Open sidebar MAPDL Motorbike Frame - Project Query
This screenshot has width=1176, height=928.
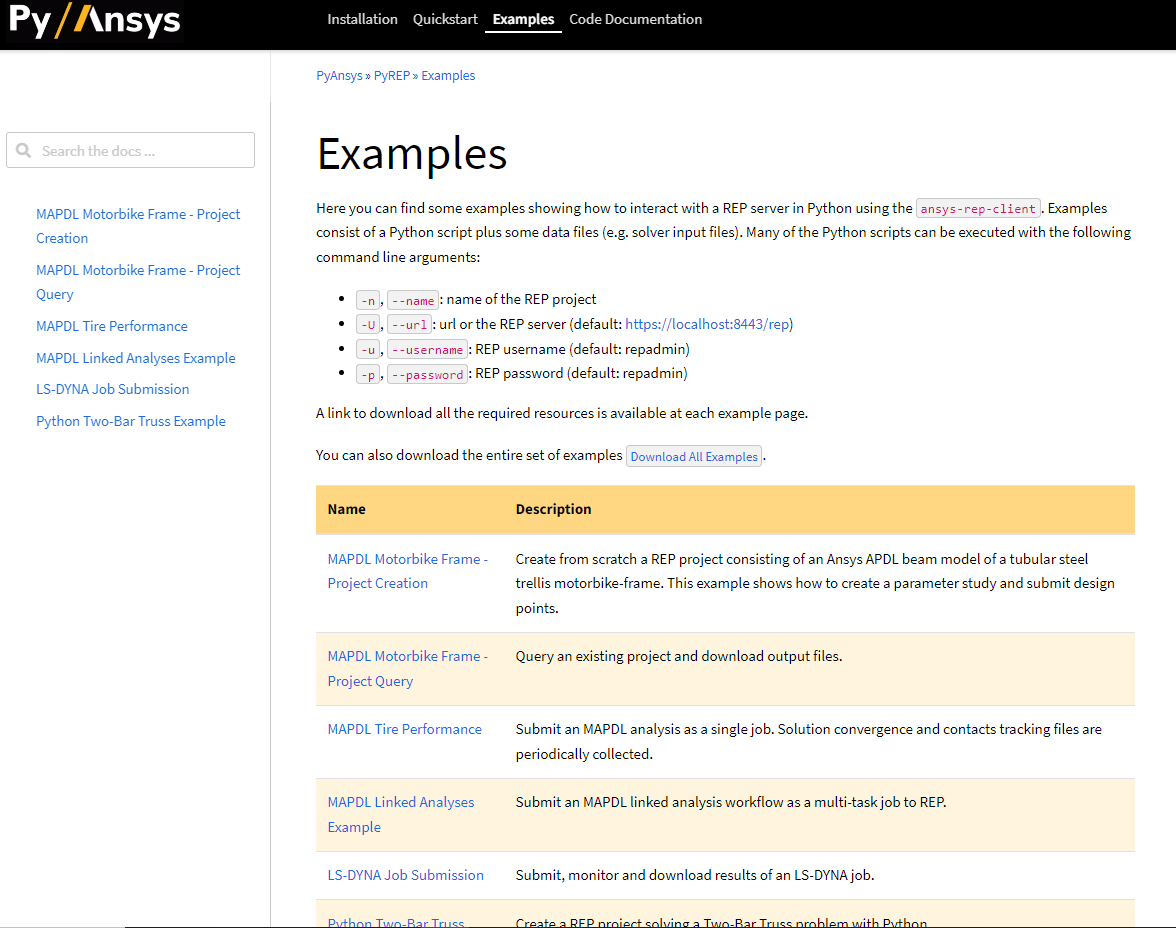tap(138, 282)
